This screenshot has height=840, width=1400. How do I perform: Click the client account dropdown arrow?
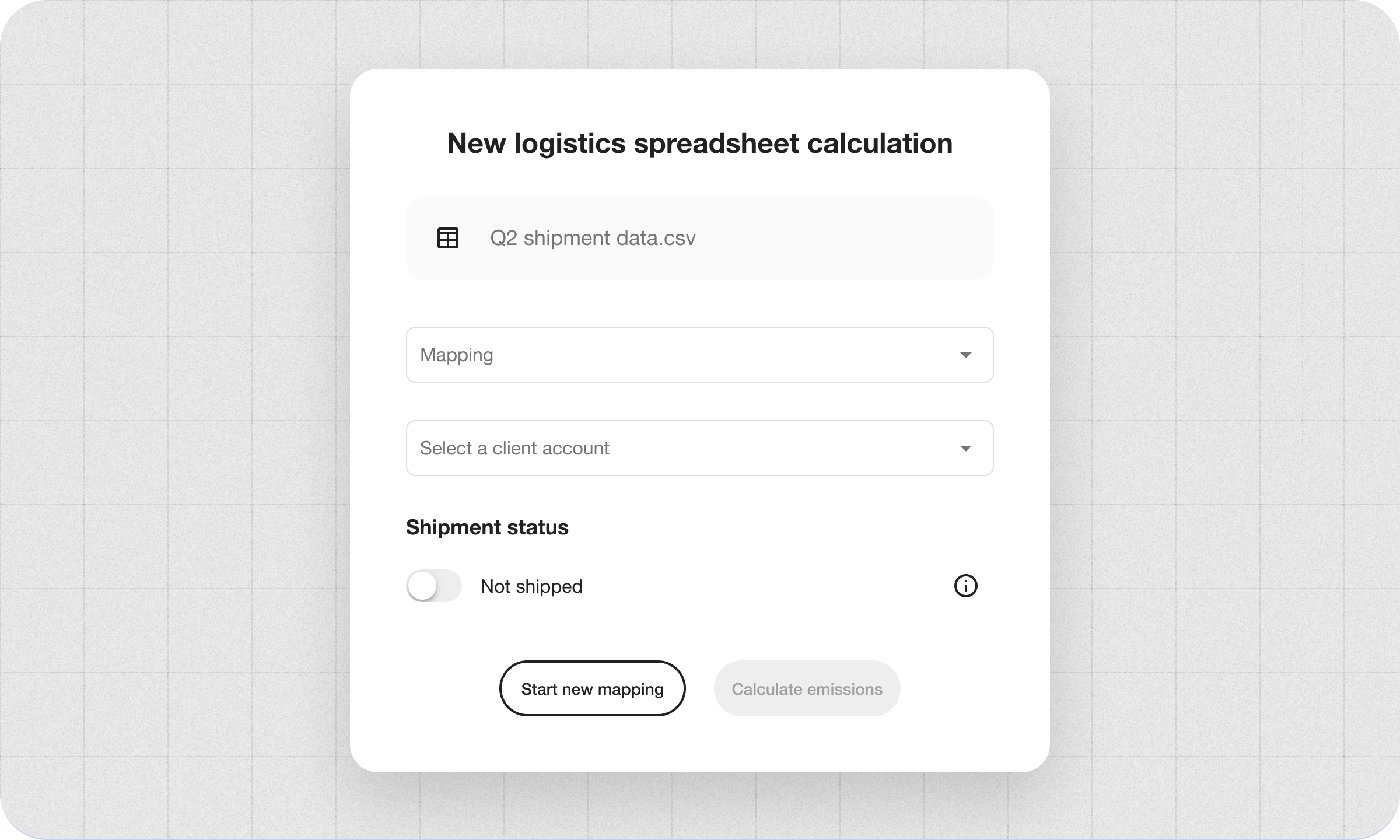tap(966, 448)
